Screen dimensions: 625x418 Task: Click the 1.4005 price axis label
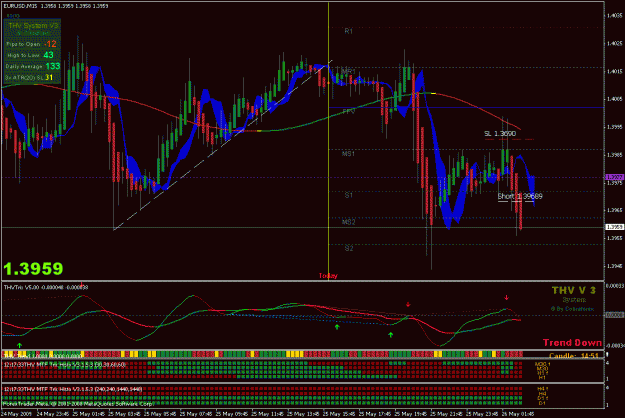point(614,99)
